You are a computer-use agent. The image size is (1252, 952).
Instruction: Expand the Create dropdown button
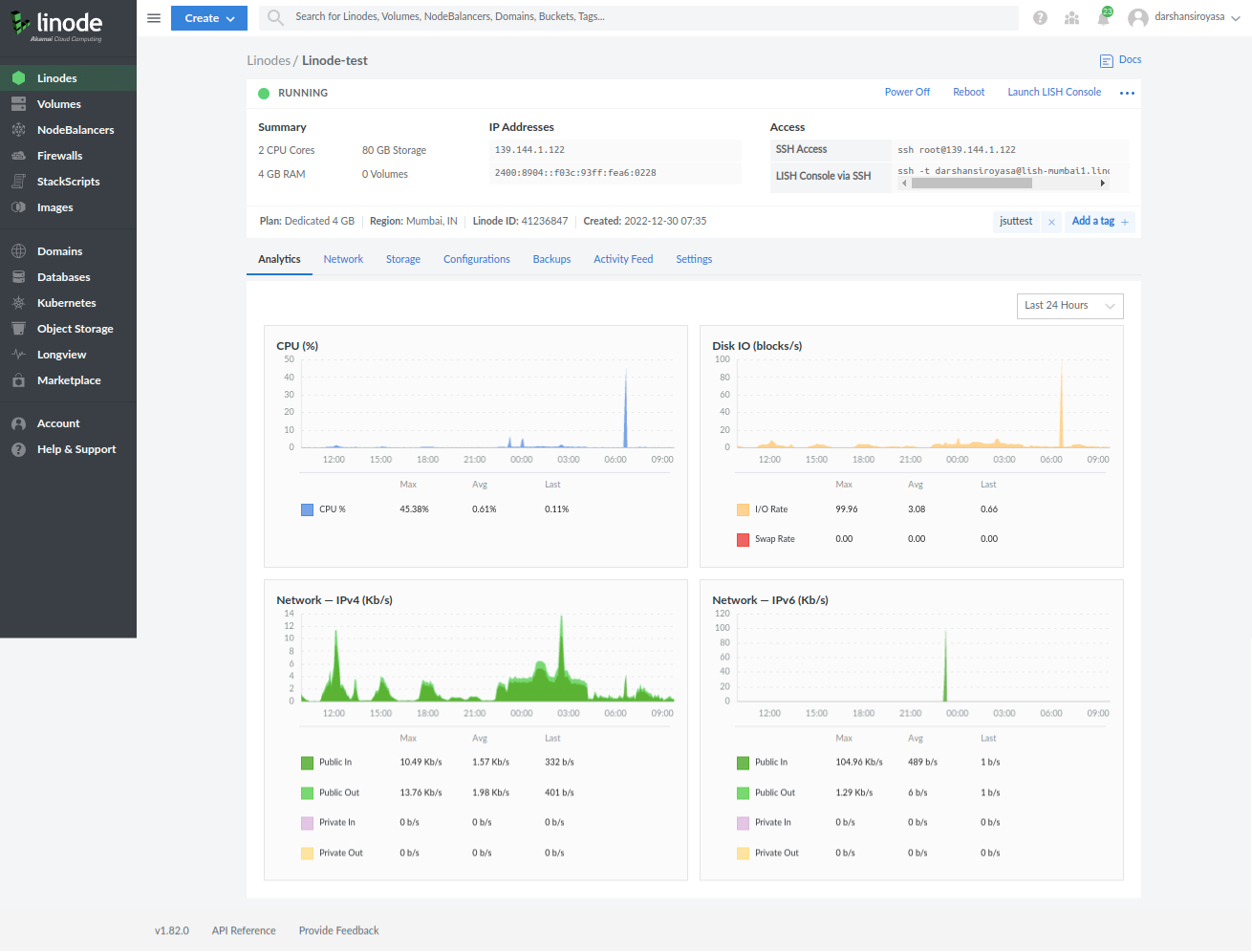(x=209, y=18)
